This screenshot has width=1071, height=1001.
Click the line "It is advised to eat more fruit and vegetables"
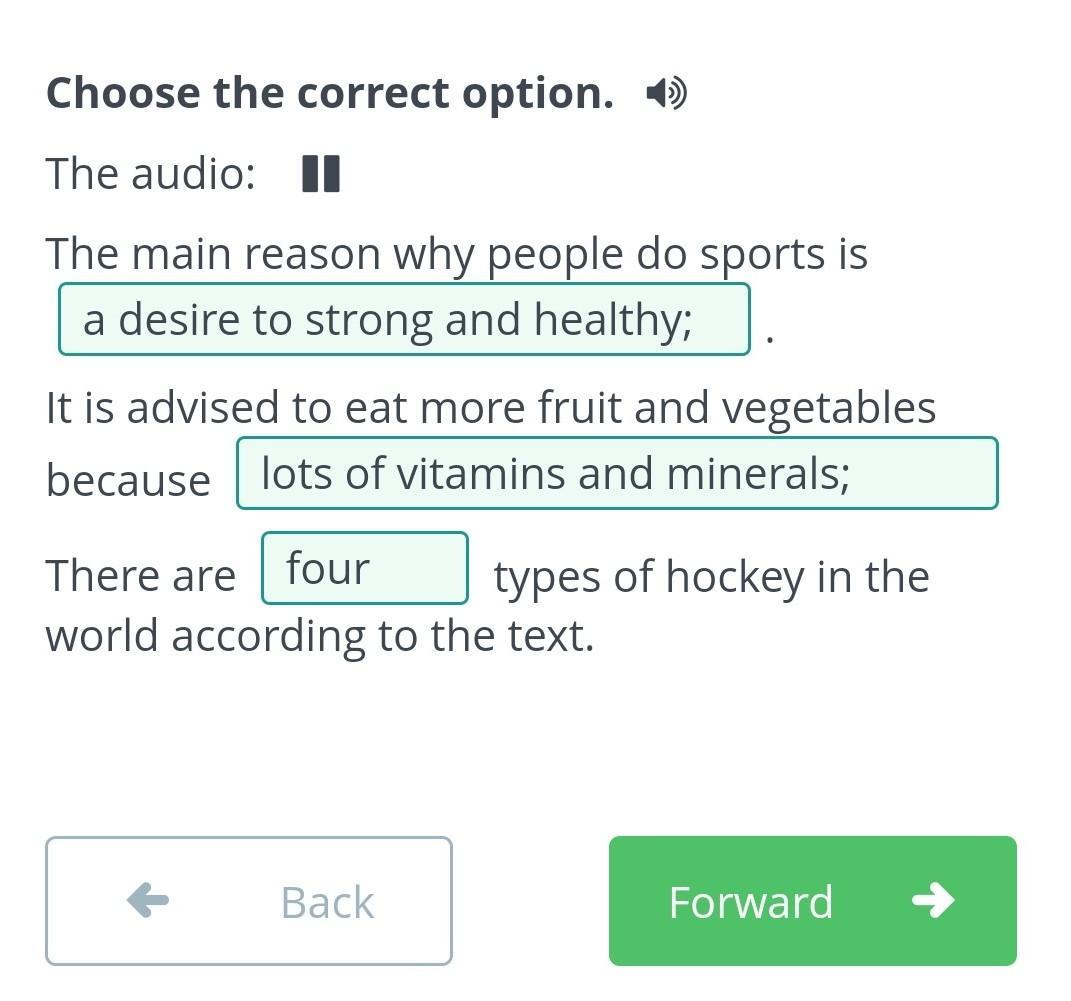(491, 408)
